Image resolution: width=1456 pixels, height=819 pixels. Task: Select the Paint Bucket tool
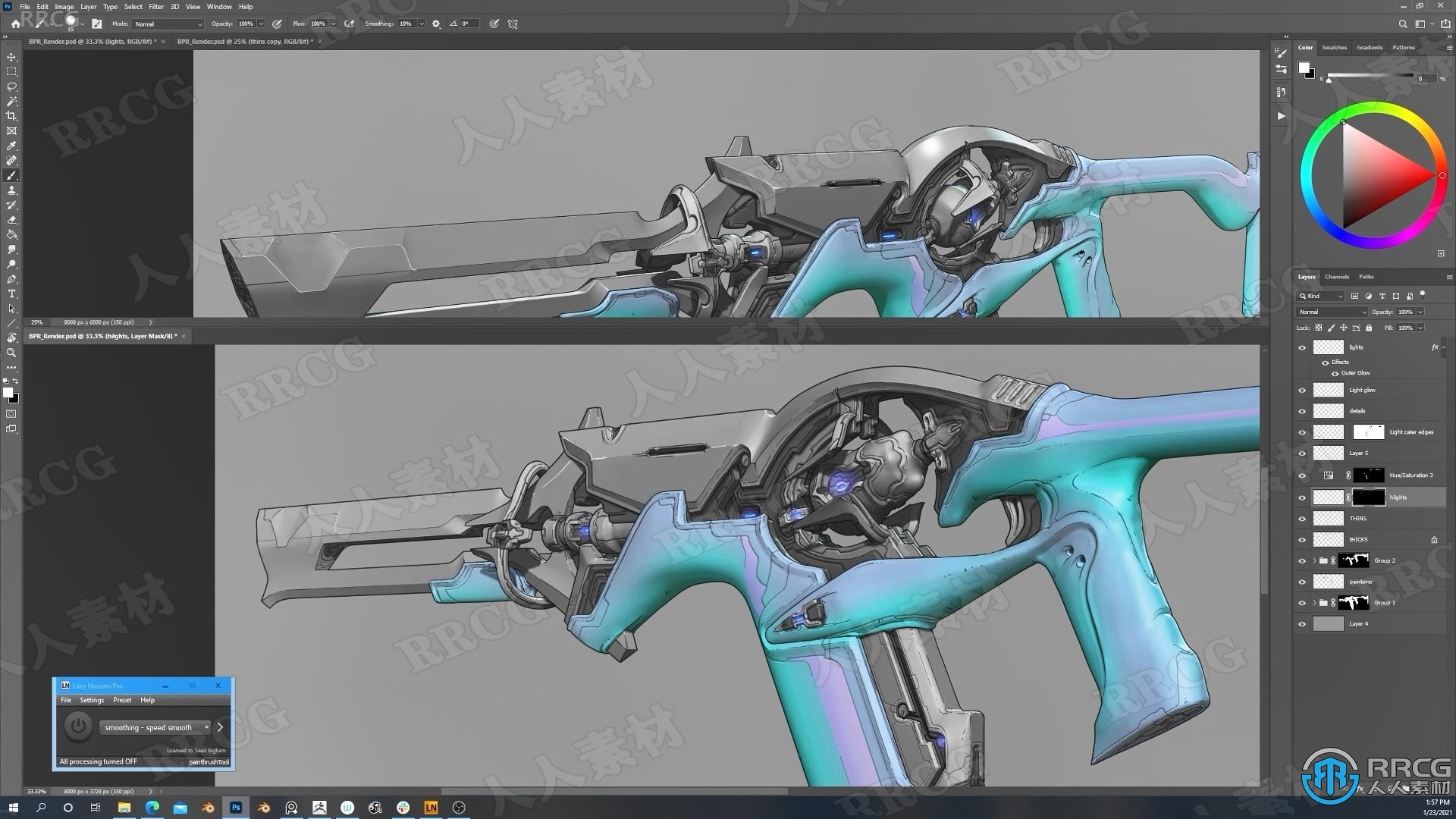(x=11, y=234)
